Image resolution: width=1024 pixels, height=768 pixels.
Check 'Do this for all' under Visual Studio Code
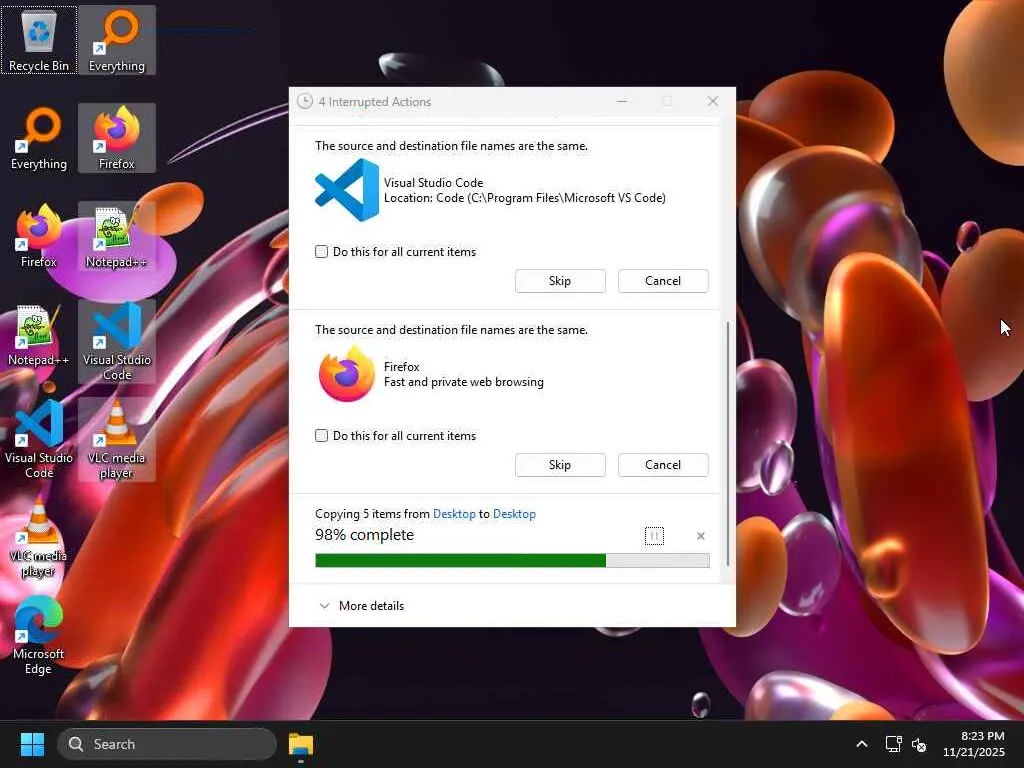(x=321, y=251)
